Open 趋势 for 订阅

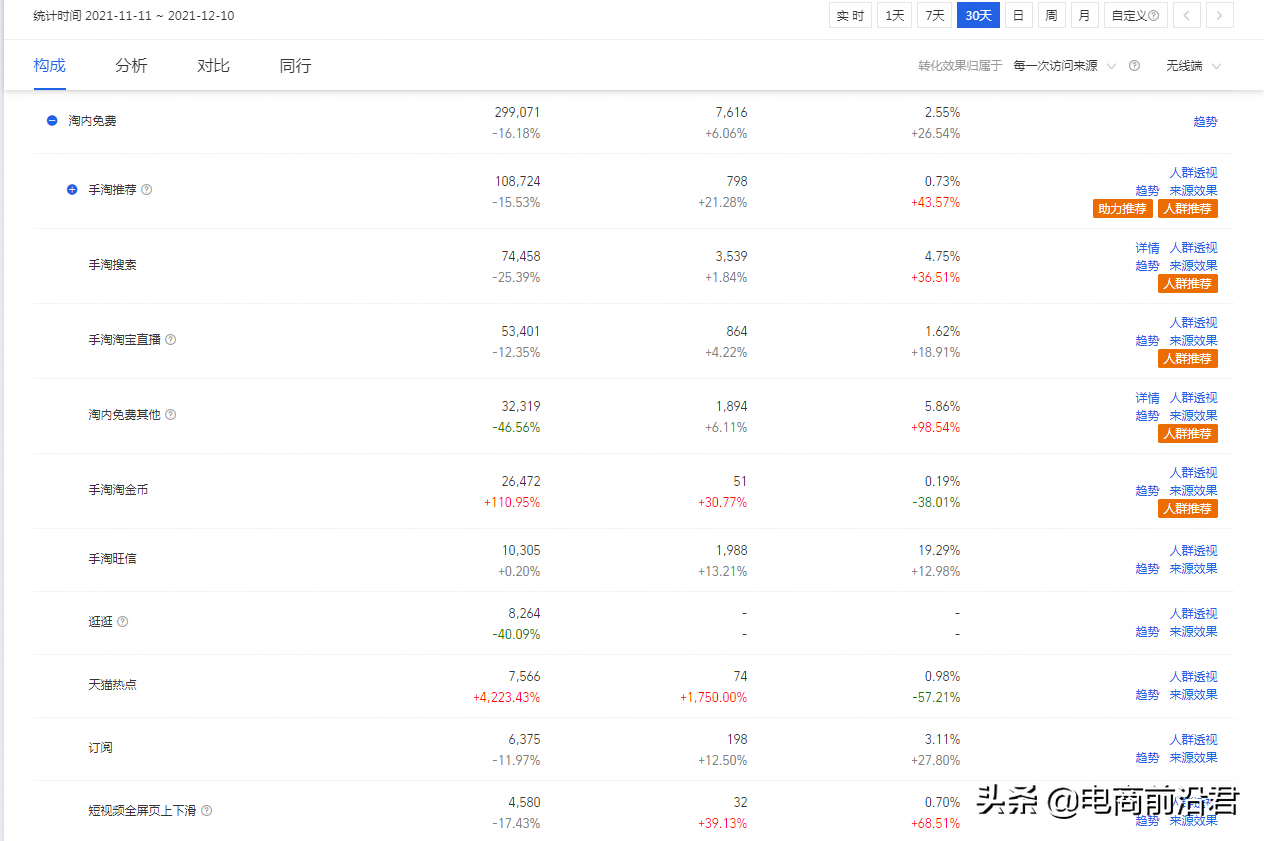pyautogui.click(x=1147, y=758)
